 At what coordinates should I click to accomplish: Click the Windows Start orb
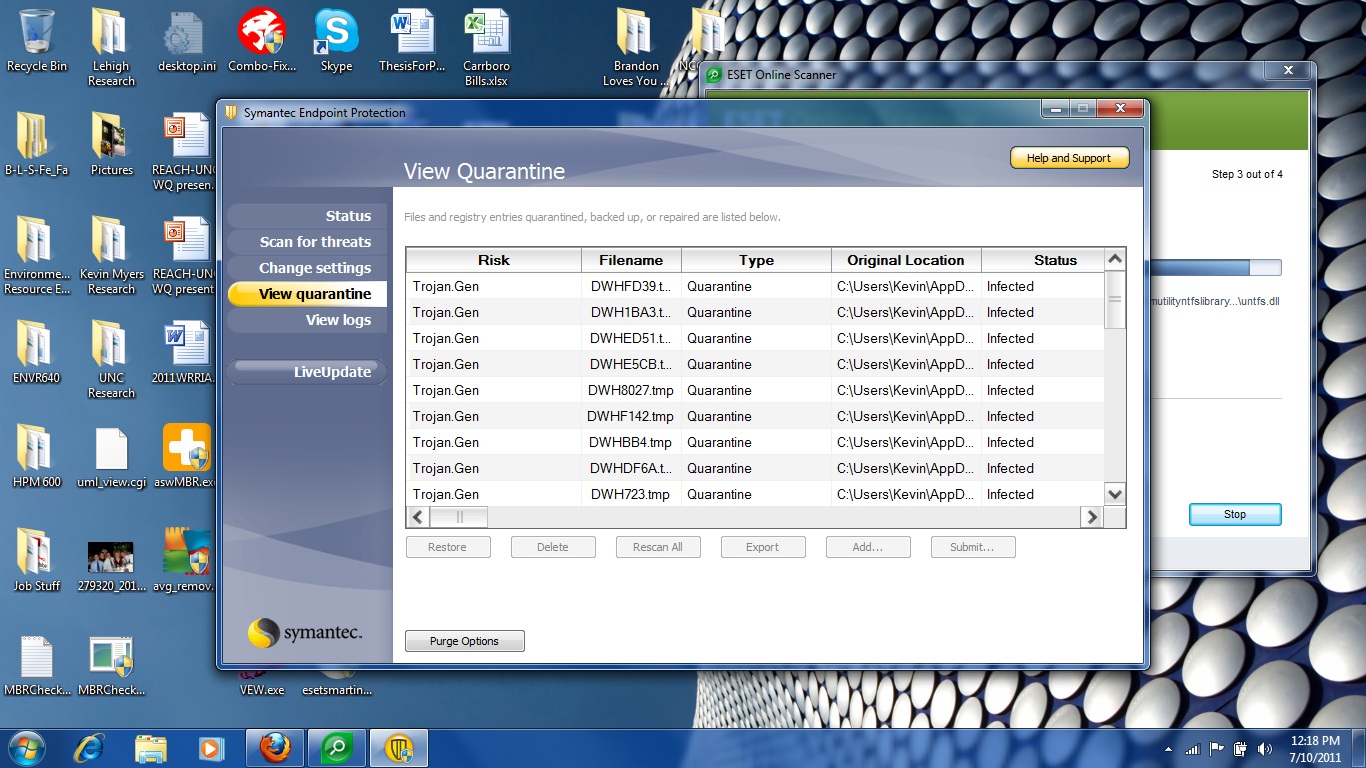pos(27,748)
